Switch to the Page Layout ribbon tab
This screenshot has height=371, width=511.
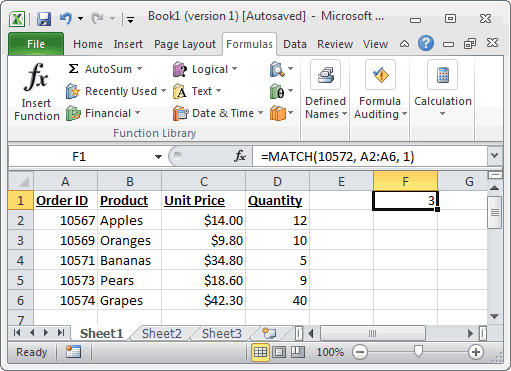pyautogui.click(x=185, y=44)
